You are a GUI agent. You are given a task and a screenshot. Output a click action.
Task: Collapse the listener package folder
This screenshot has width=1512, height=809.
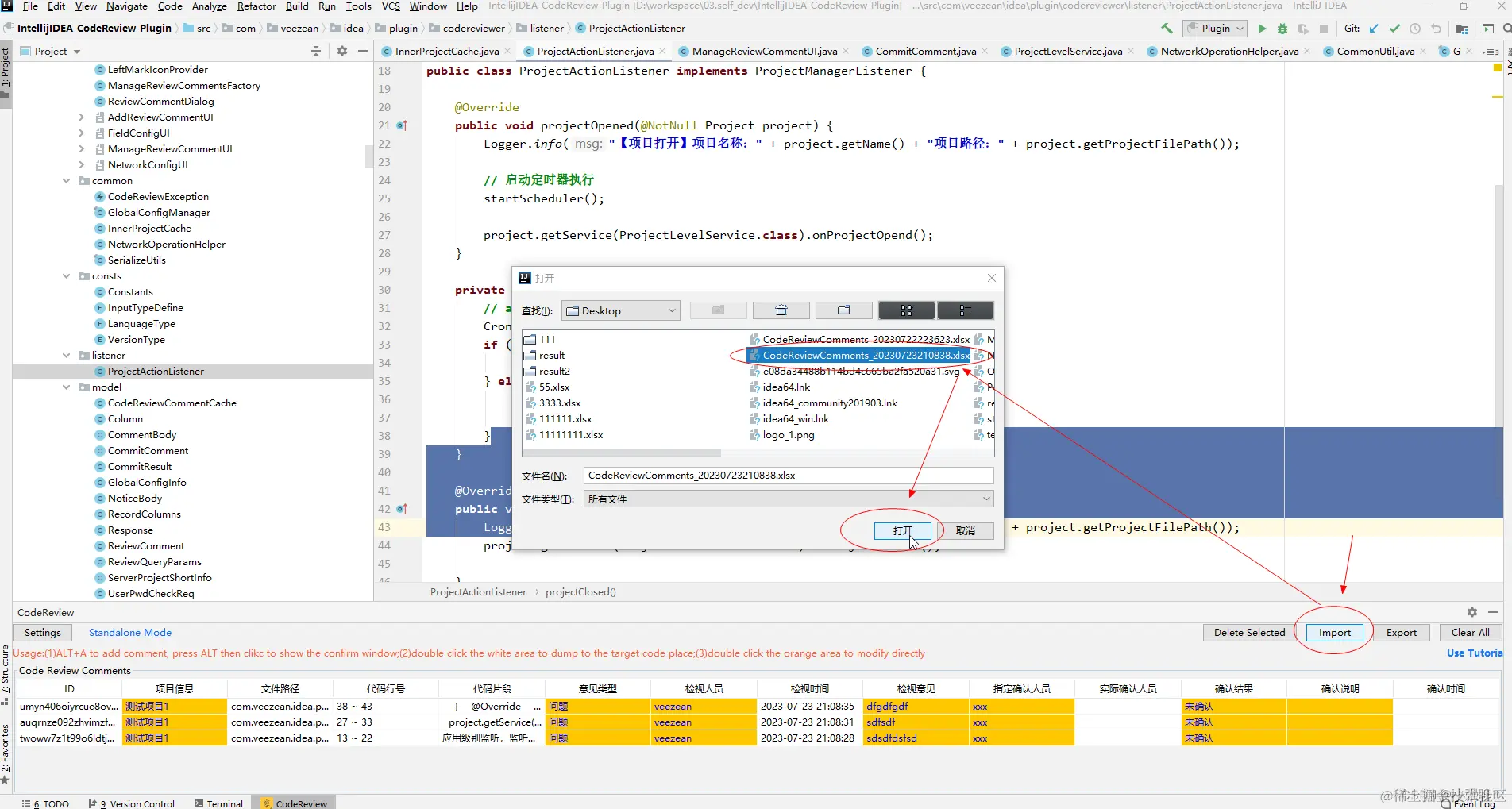tap(67, 356)
